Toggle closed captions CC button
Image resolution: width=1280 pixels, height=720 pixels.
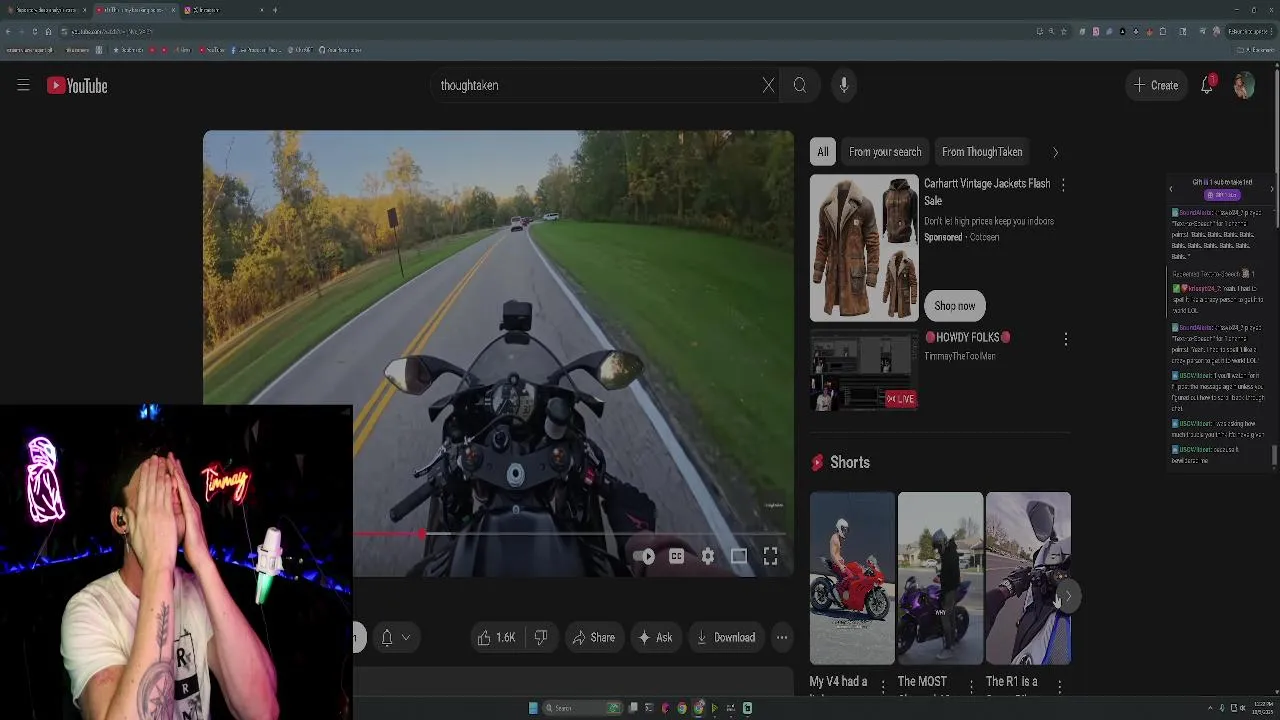coord(676,556)
